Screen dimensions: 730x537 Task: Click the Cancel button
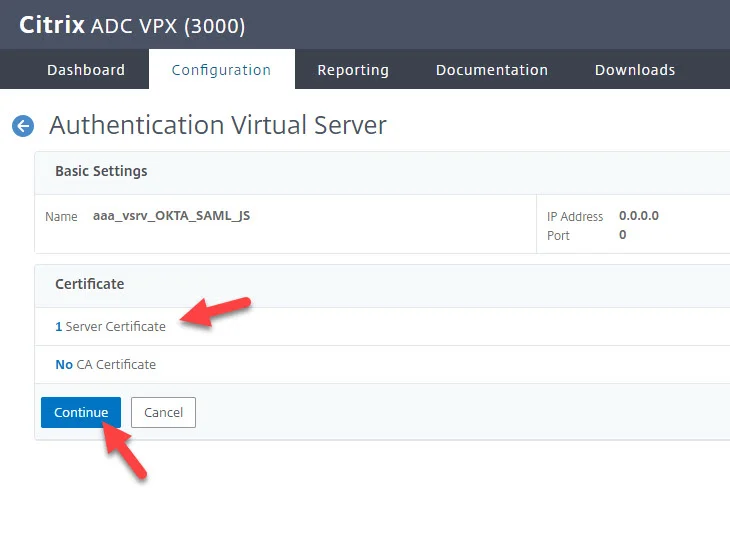163,412
